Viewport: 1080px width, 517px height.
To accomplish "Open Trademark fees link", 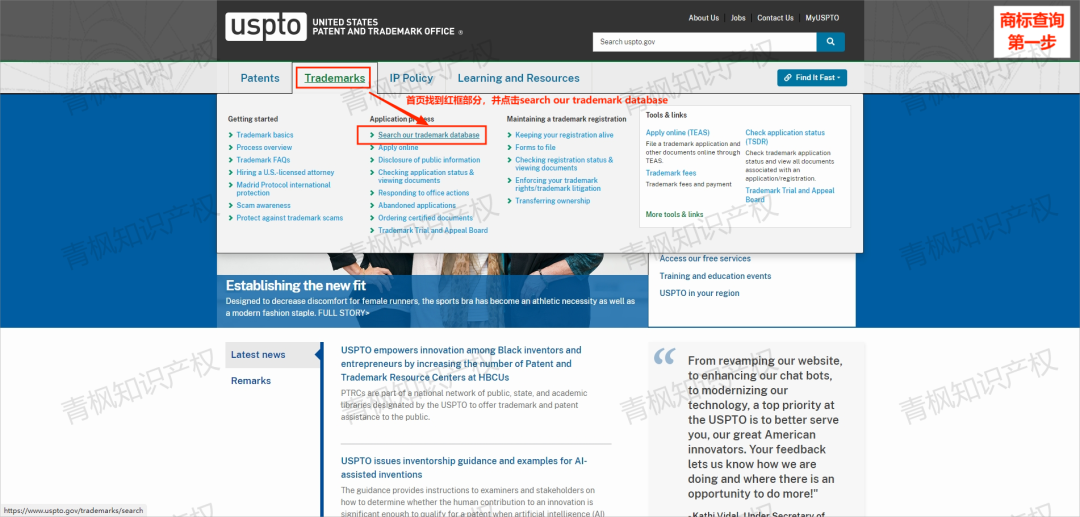I will pyautogui.click(x=671, y=173).
